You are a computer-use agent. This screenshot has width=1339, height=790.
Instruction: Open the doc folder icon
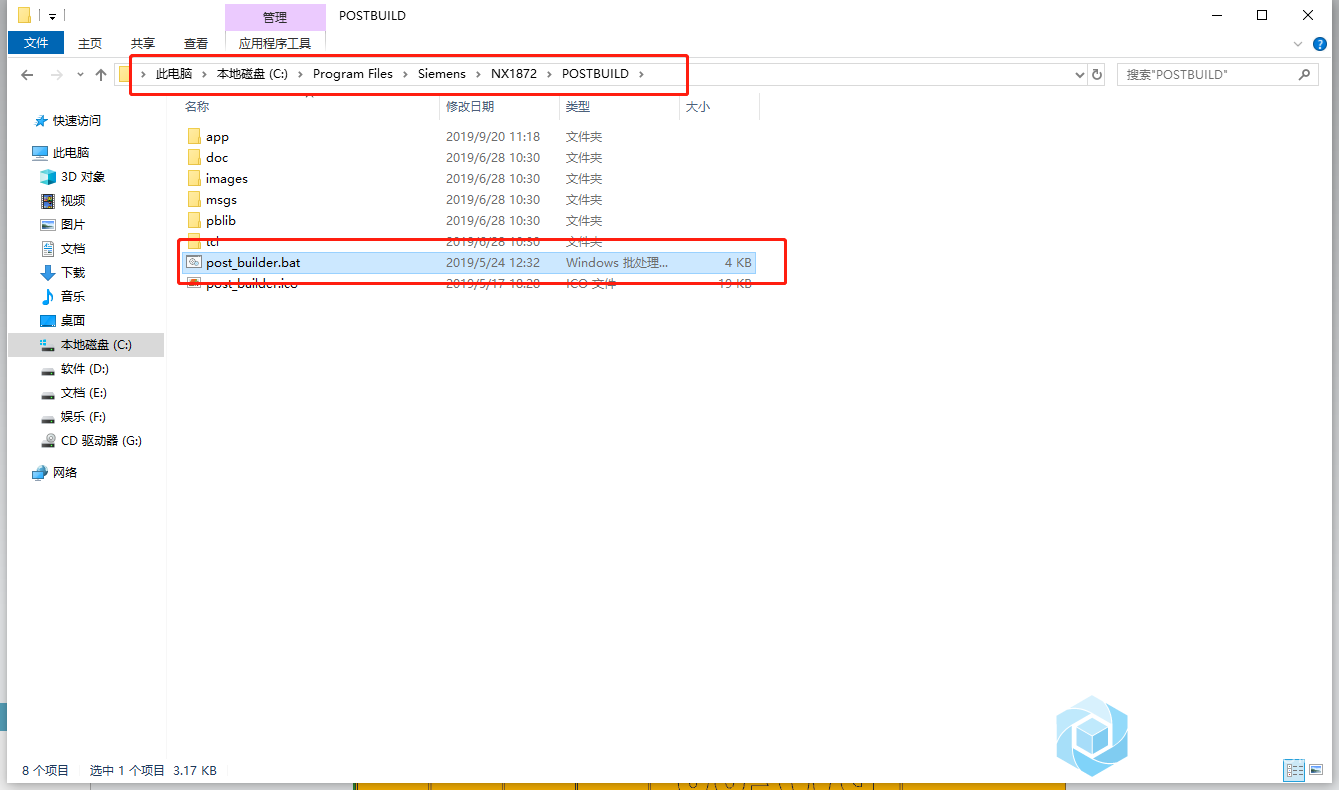[x=194, y=157]
